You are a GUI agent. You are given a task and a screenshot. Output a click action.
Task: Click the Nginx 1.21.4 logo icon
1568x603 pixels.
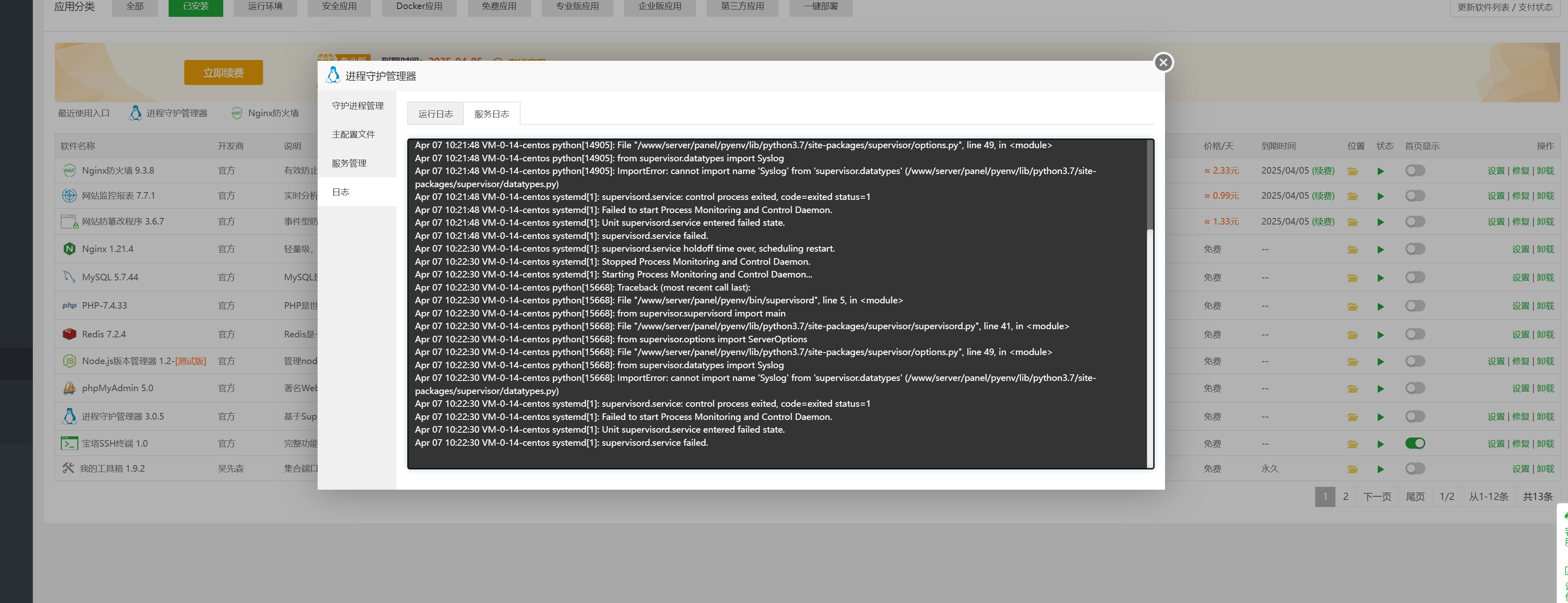point(69,249)
